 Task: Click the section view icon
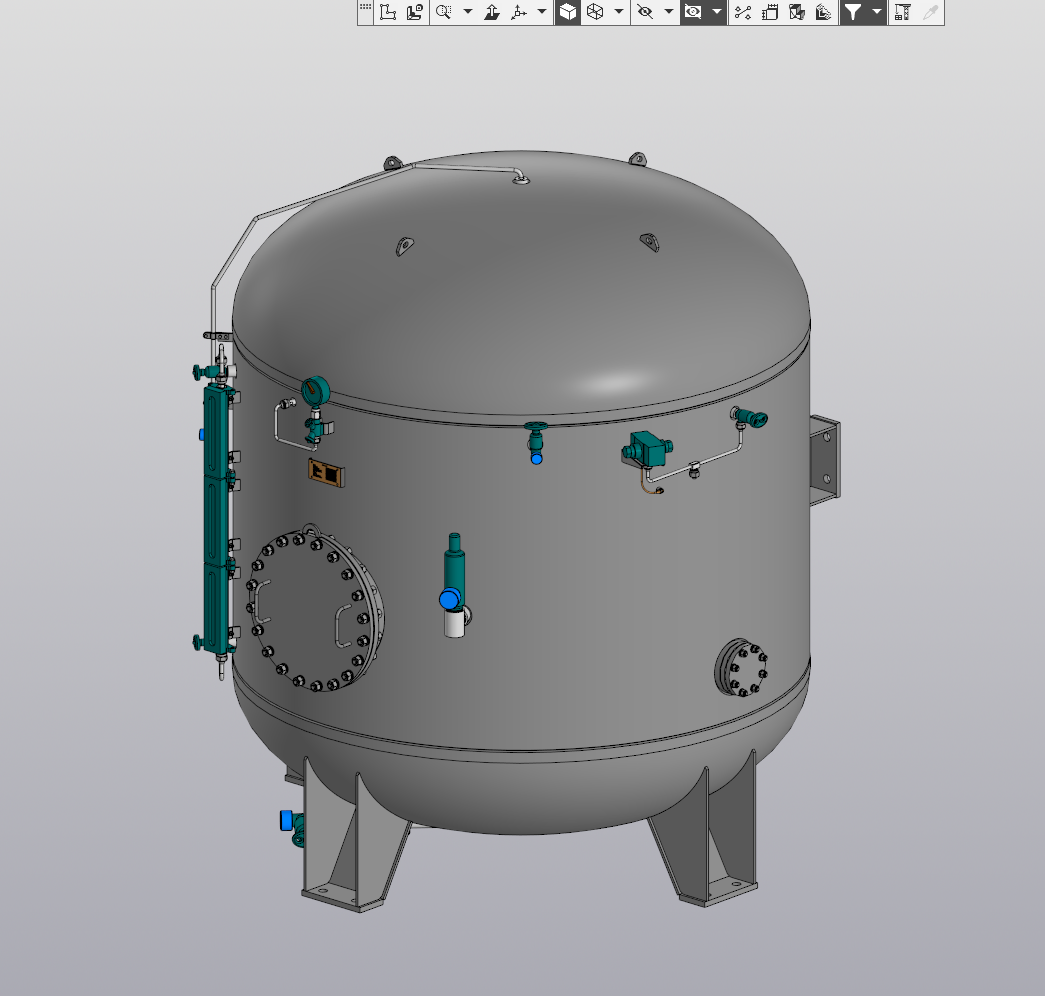tap(797, 12)
